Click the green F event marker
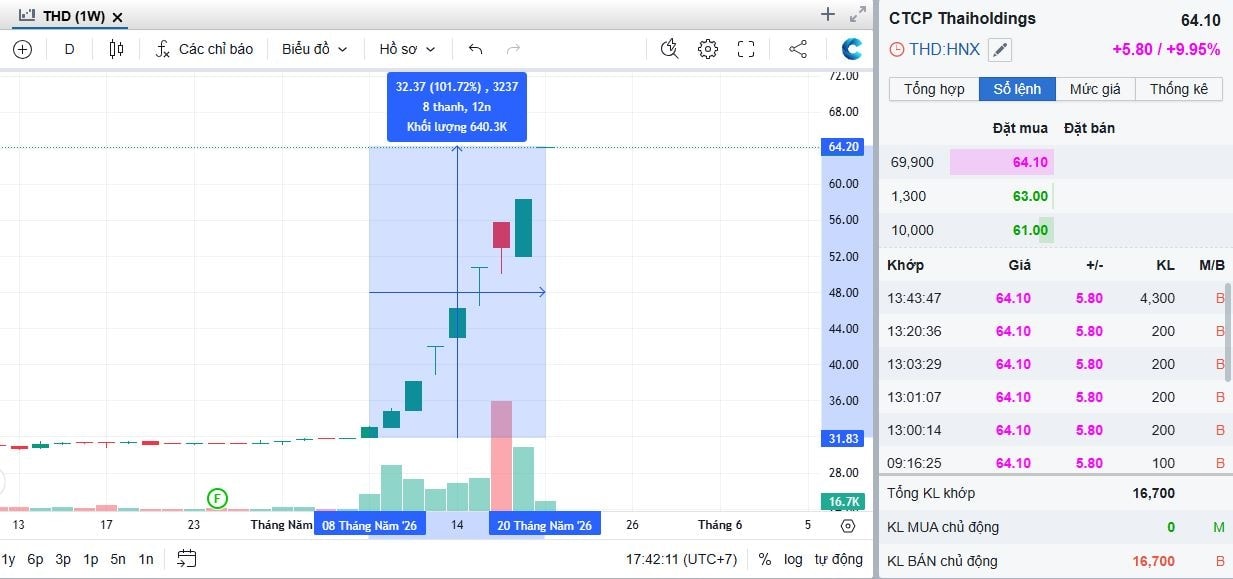The height and width of the screenshot is (579, 1233). pos(217,498)
